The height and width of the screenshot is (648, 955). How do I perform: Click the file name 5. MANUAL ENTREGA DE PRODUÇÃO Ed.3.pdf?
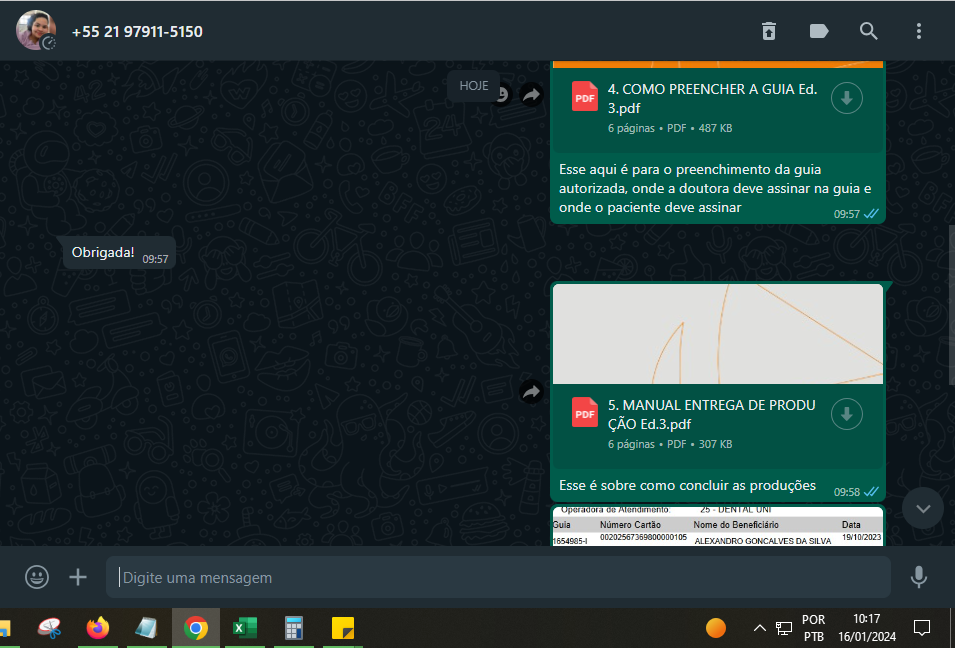[711, 414]
